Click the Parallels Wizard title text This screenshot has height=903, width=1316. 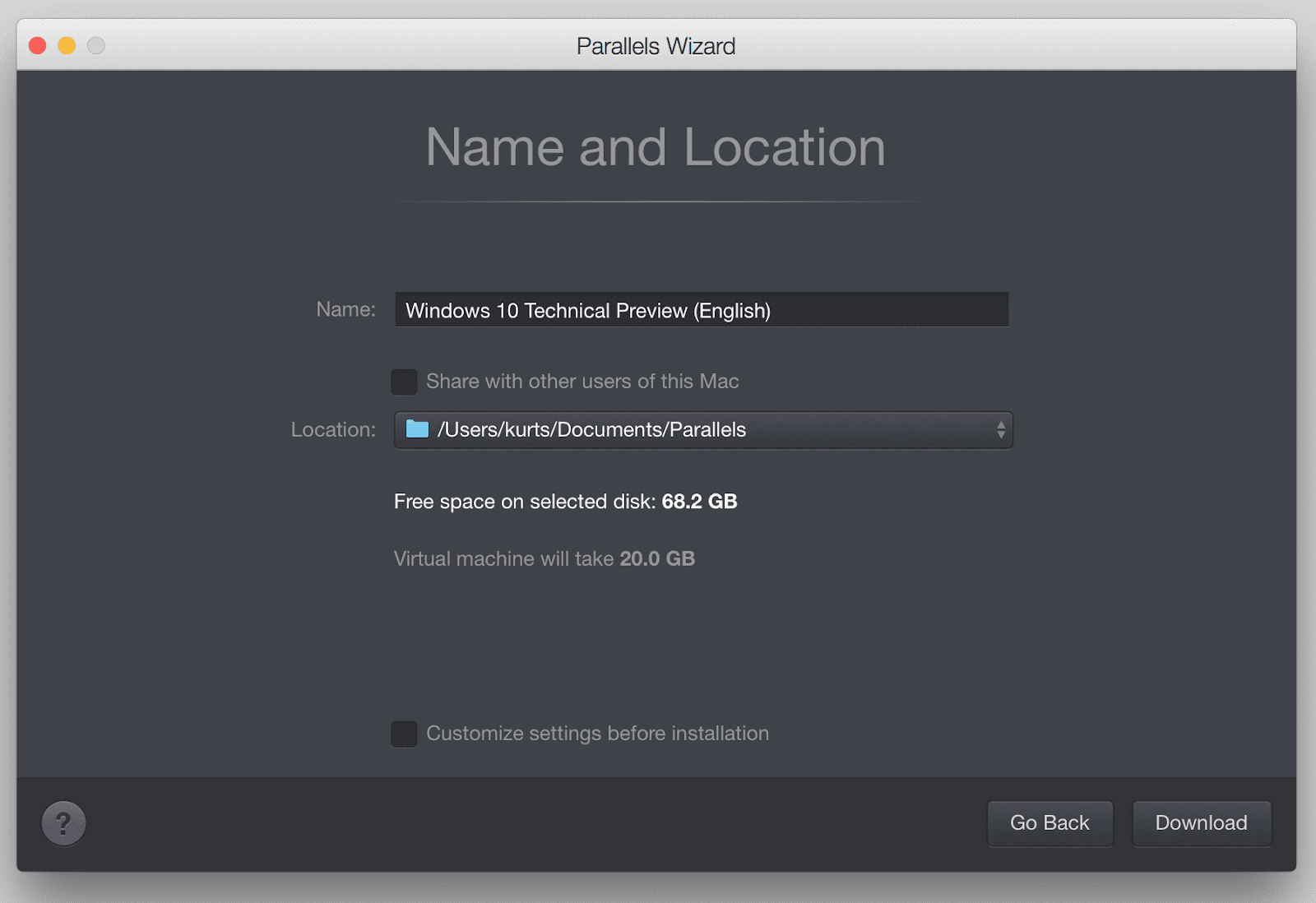point(656,46)
